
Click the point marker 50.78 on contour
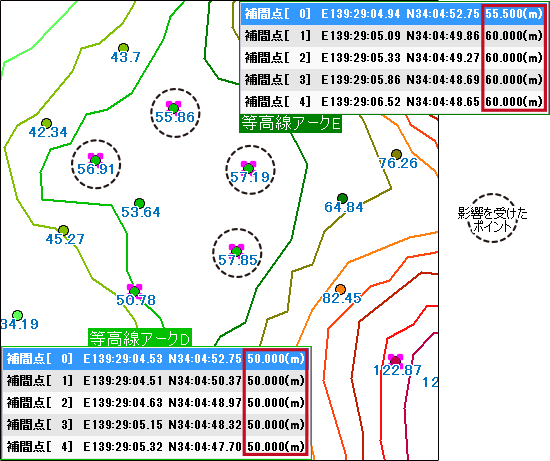point(134,291)
